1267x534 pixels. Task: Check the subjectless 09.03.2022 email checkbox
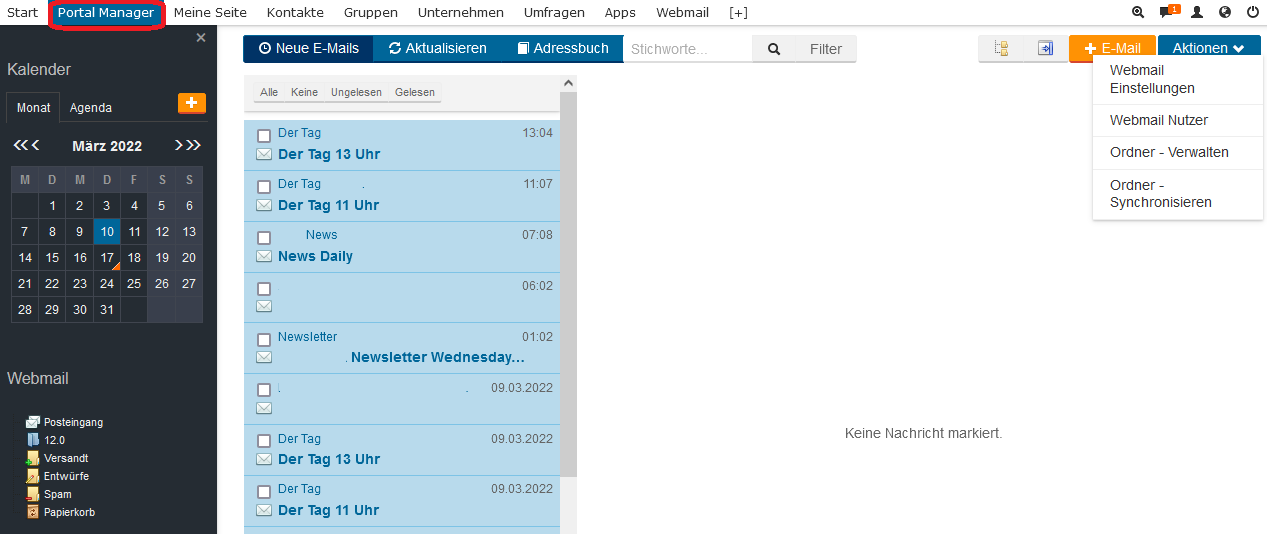(264, 390)
